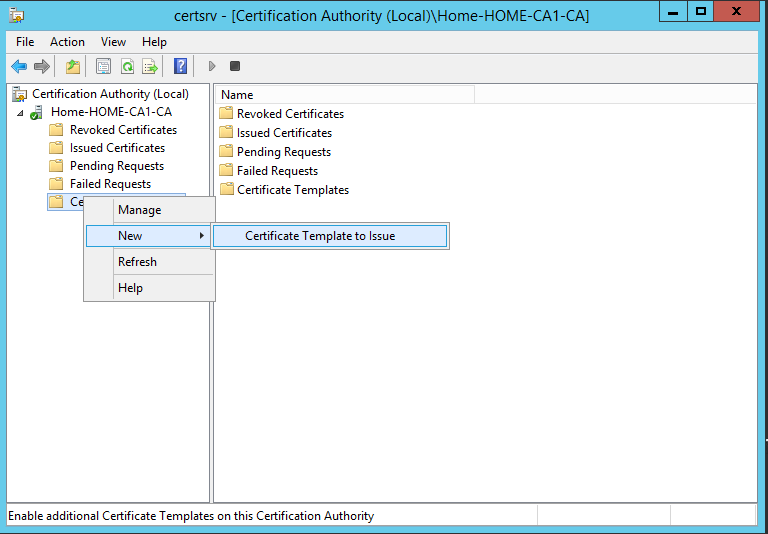Click the Pending Requests folder icon in the tree
Screen dimensions: 768x534
coord(56,166)
